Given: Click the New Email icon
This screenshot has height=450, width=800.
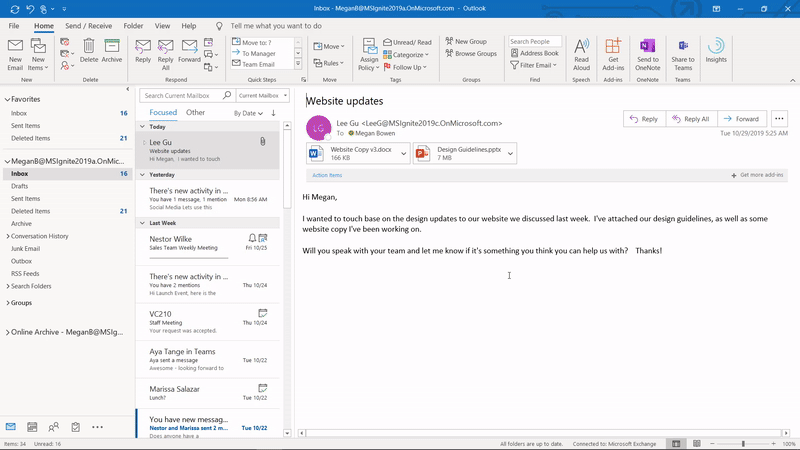Looking at the screenshot, I should click(x=15, y=50).
